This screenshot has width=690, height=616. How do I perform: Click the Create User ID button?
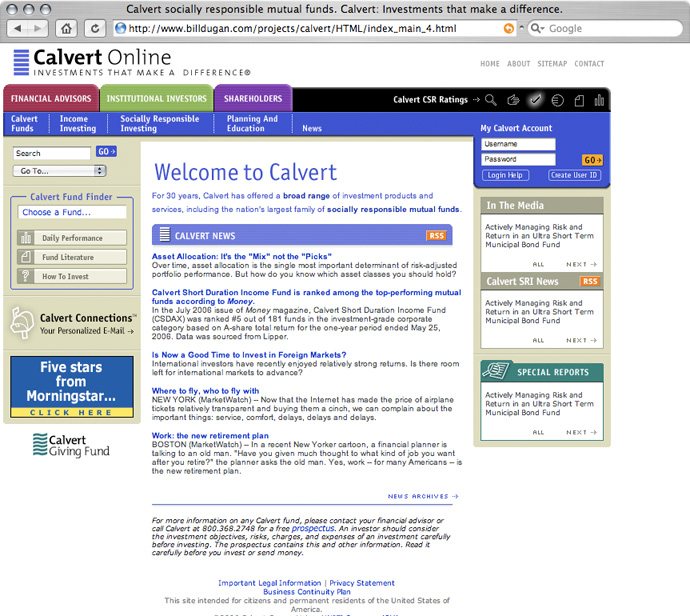574,175
